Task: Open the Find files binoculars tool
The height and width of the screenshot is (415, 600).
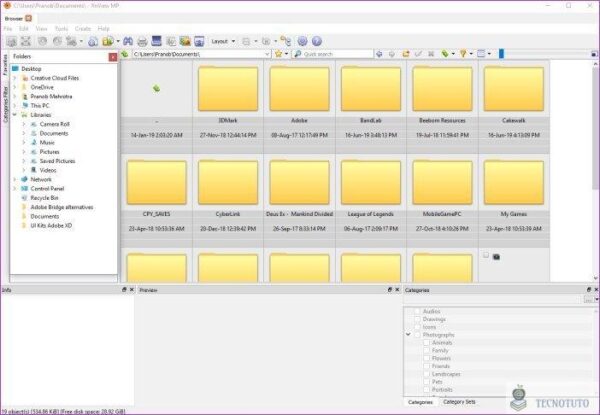Action: tap(128, 41)
